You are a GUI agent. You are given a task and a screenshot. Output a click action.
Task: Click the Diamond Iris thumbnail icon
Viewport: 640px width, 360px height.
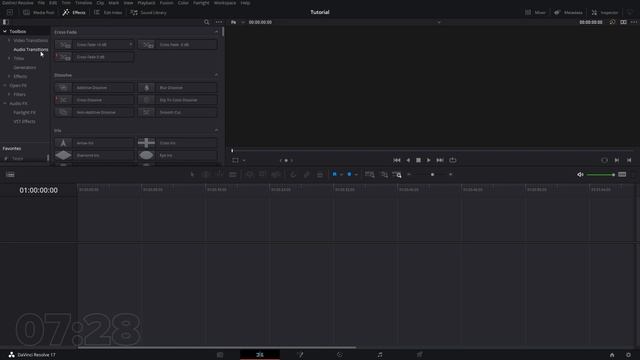click(x=63, y=155)
